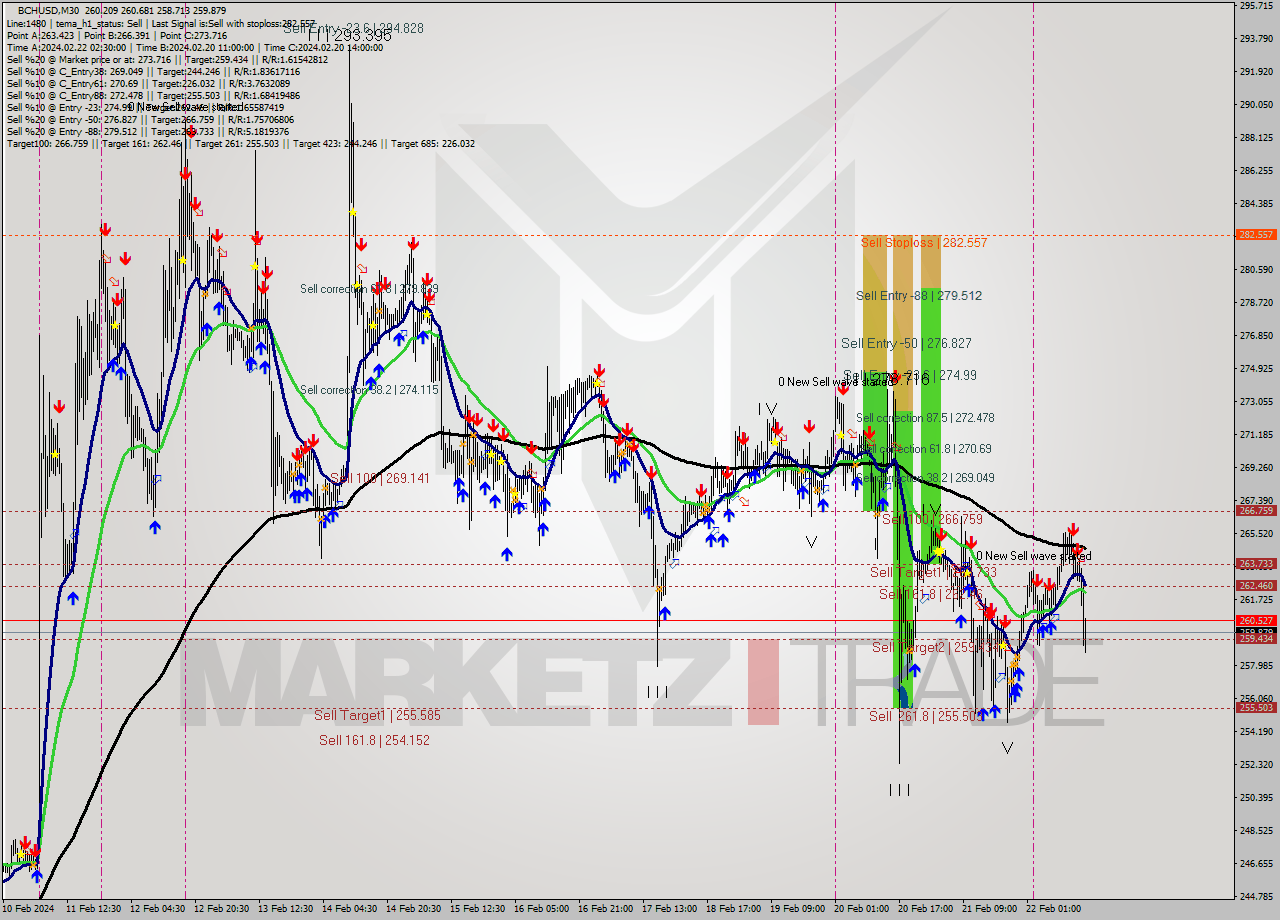
Task: Select the red 262.460 price tag on axis
Action: (x=1256, y=586)
